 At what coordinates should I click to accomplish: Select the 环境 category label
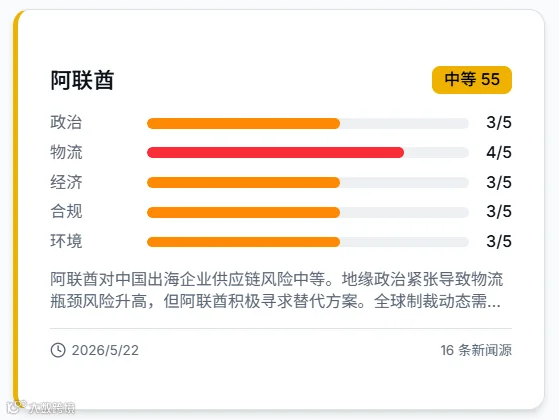[66, 241]
